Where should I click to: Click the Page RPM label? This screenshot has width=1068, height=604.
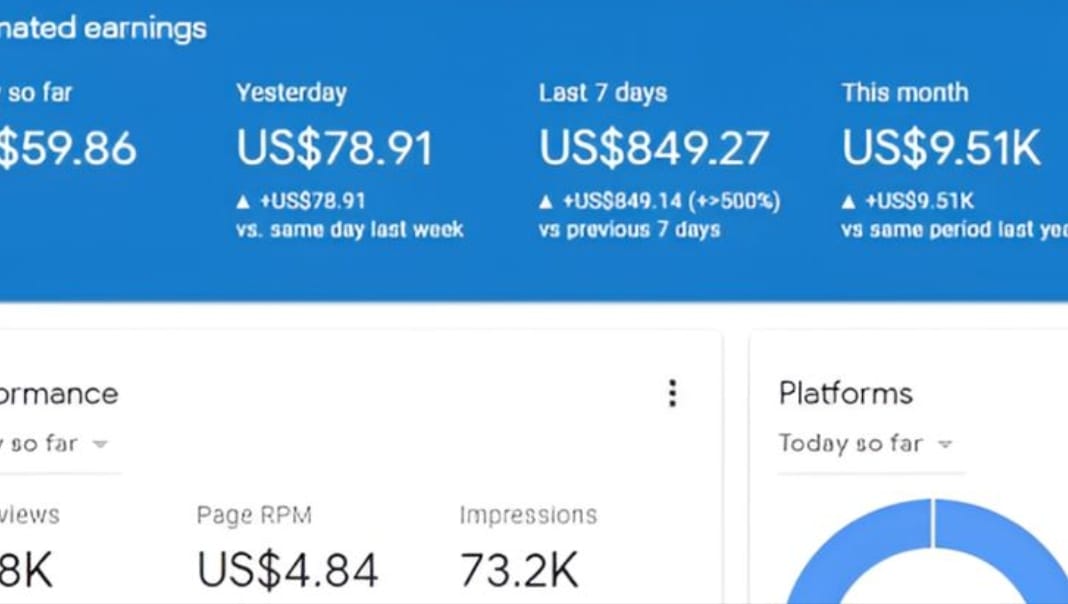(254, 515)
